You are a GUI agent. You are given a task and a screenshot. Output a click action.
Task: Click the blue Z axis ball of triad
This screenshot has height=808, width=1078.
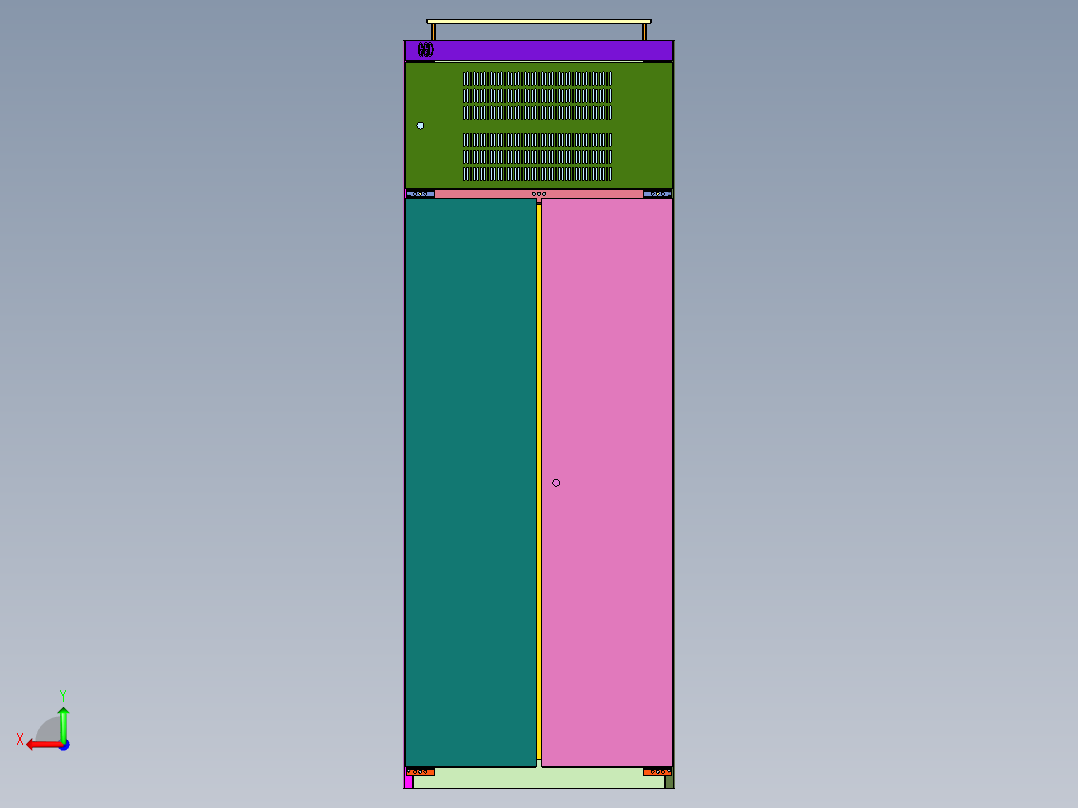[65, 745]
